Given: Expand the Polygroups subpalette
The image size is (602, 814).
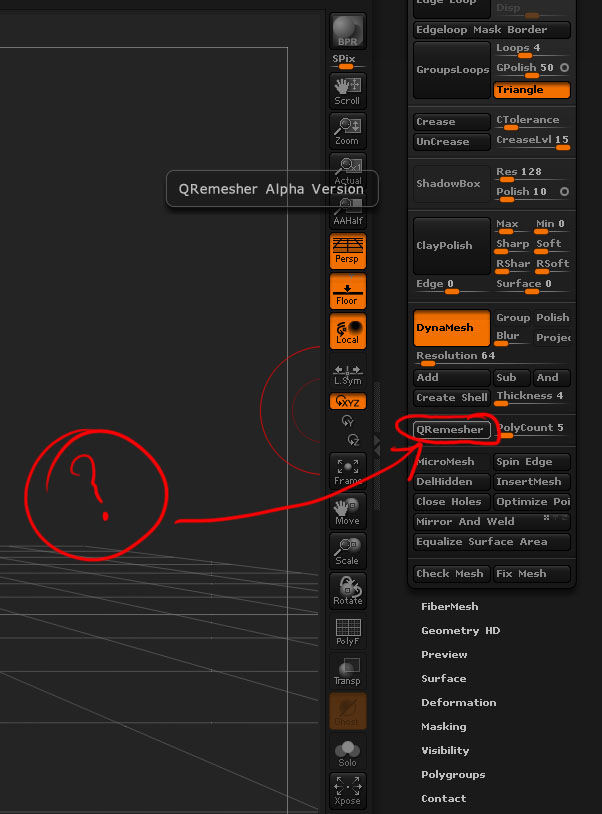Looking at the screenshot, I should tap(454, 774).
